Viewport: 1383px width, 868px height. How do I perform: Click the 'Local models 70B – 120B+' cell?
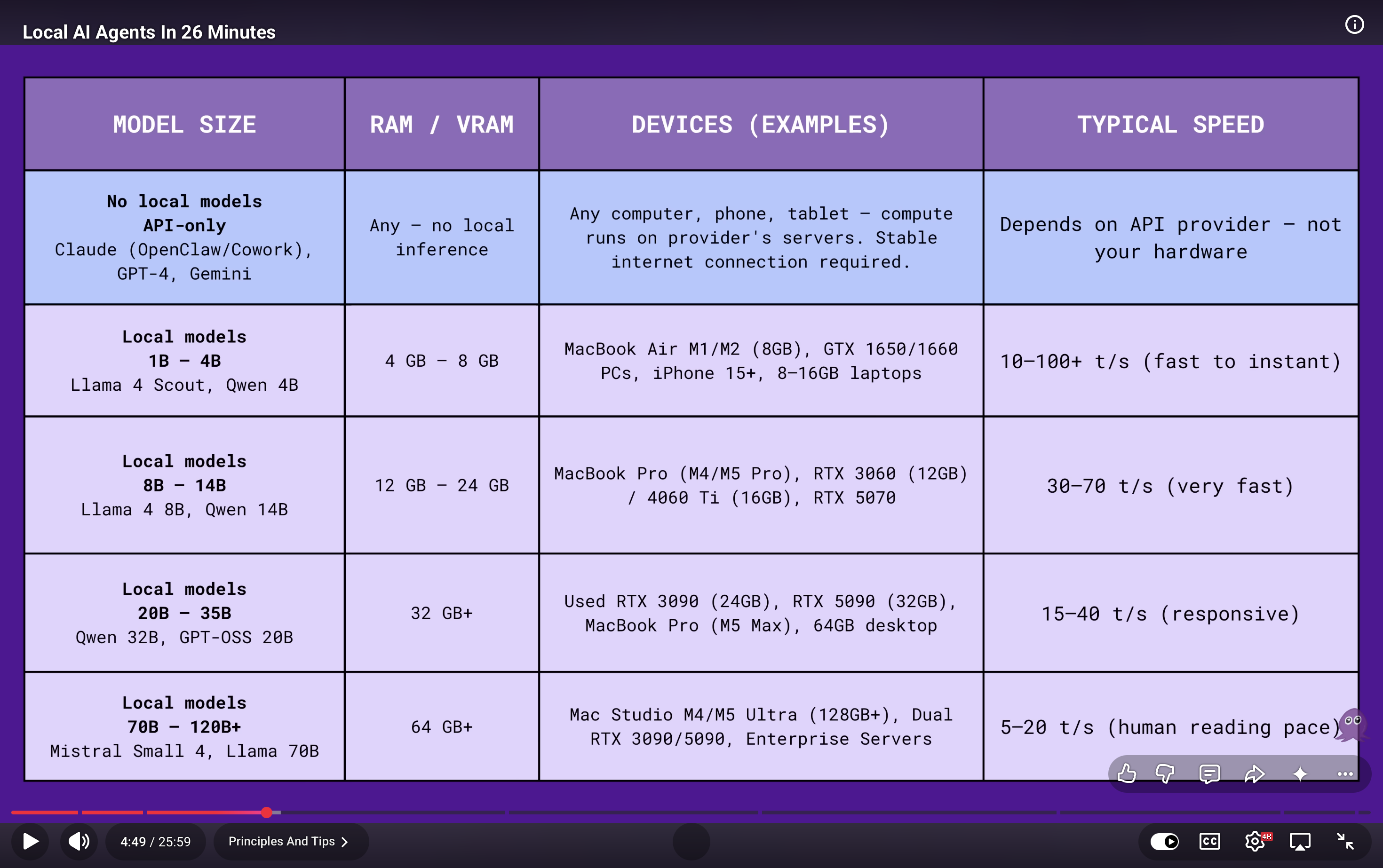coord(184,727)
